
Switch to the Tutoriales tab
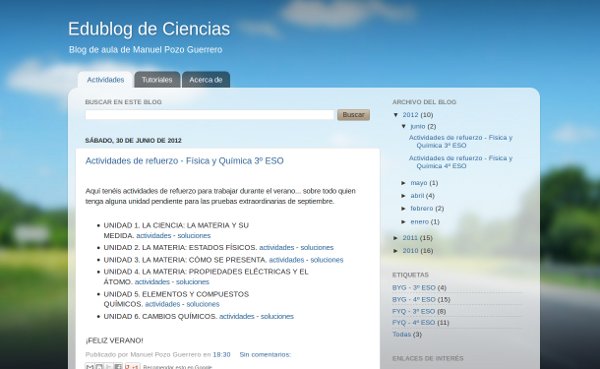click(x=157, y=80)
